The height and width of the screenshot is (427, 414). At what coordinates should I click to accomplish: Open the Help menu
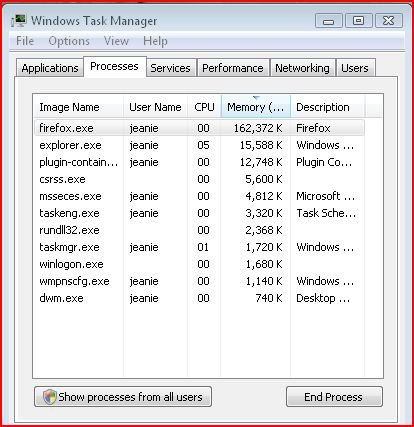pos(155,41)
